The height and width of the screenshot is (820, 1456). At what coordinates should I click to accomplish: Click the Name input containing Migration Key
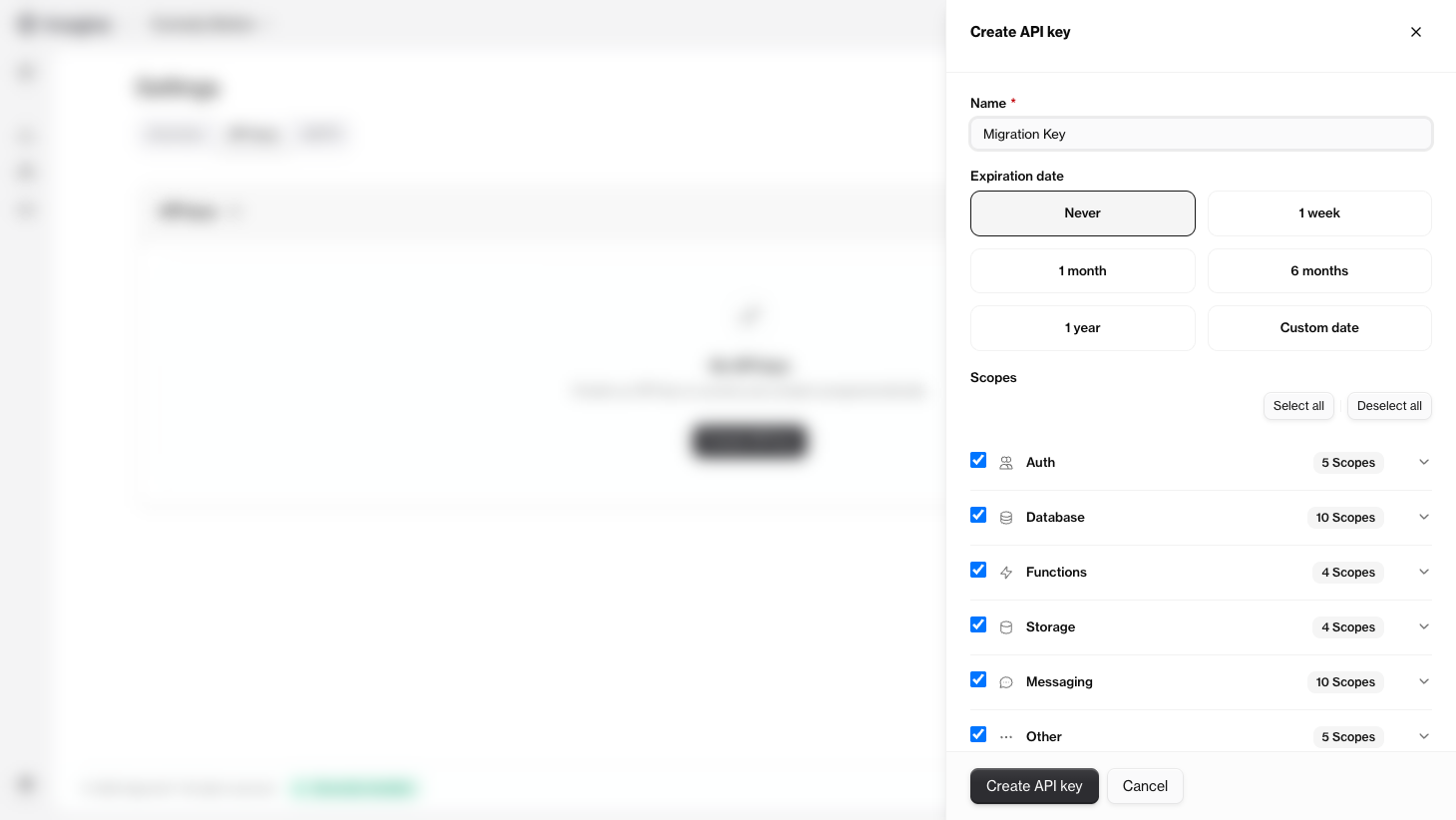(1201, 134)
